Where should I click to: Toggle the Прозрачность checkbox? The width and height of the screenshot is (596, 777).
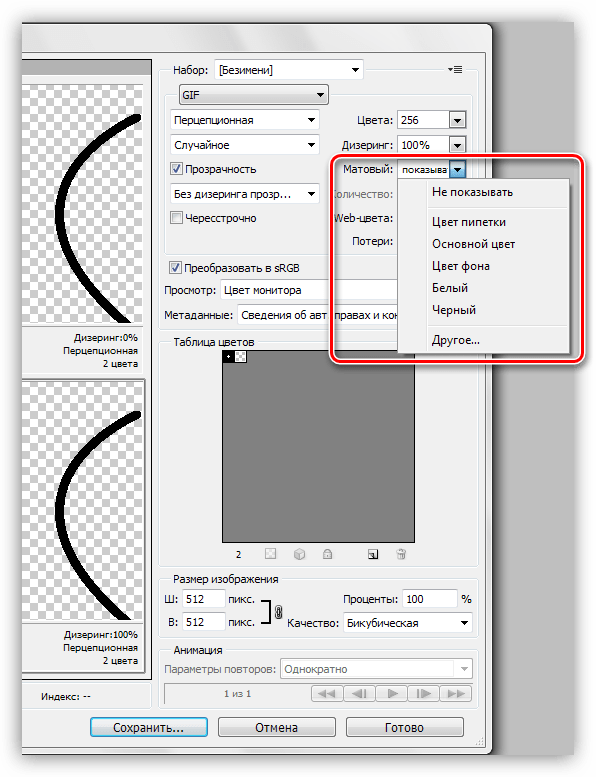(x=176, y=169)
